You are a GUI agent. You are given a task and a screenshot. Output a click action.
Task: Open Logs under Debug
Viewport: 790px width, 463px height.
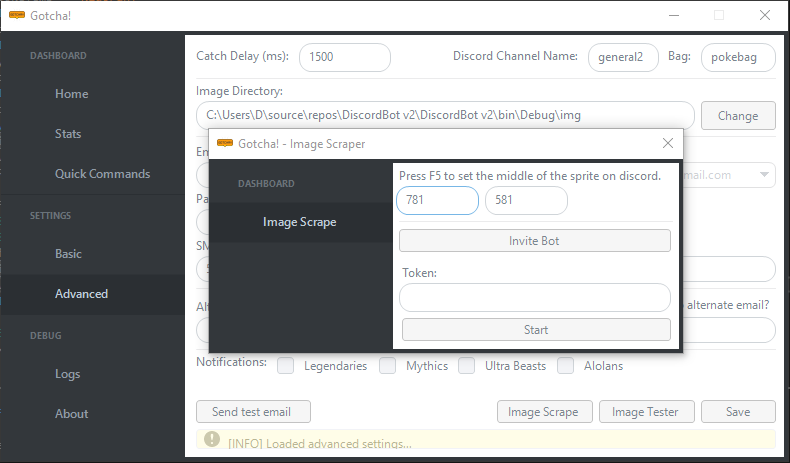(x=68, y=374)
